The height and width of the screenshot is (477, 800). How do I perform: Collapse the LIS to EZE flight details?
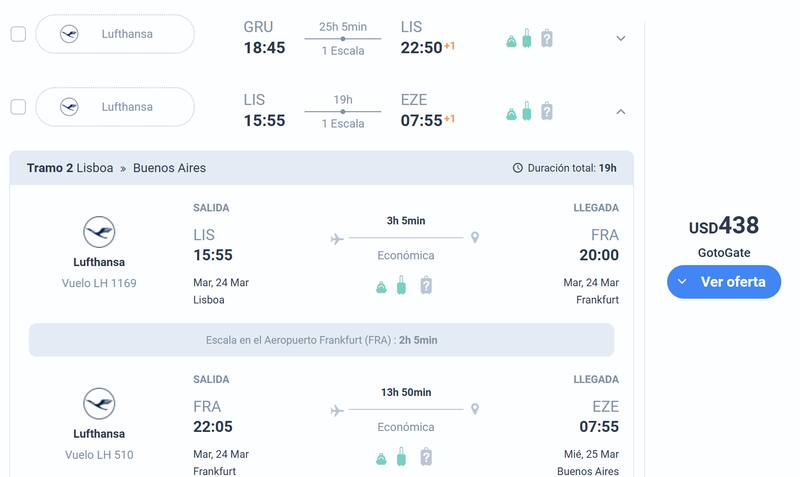click(620, 112)
